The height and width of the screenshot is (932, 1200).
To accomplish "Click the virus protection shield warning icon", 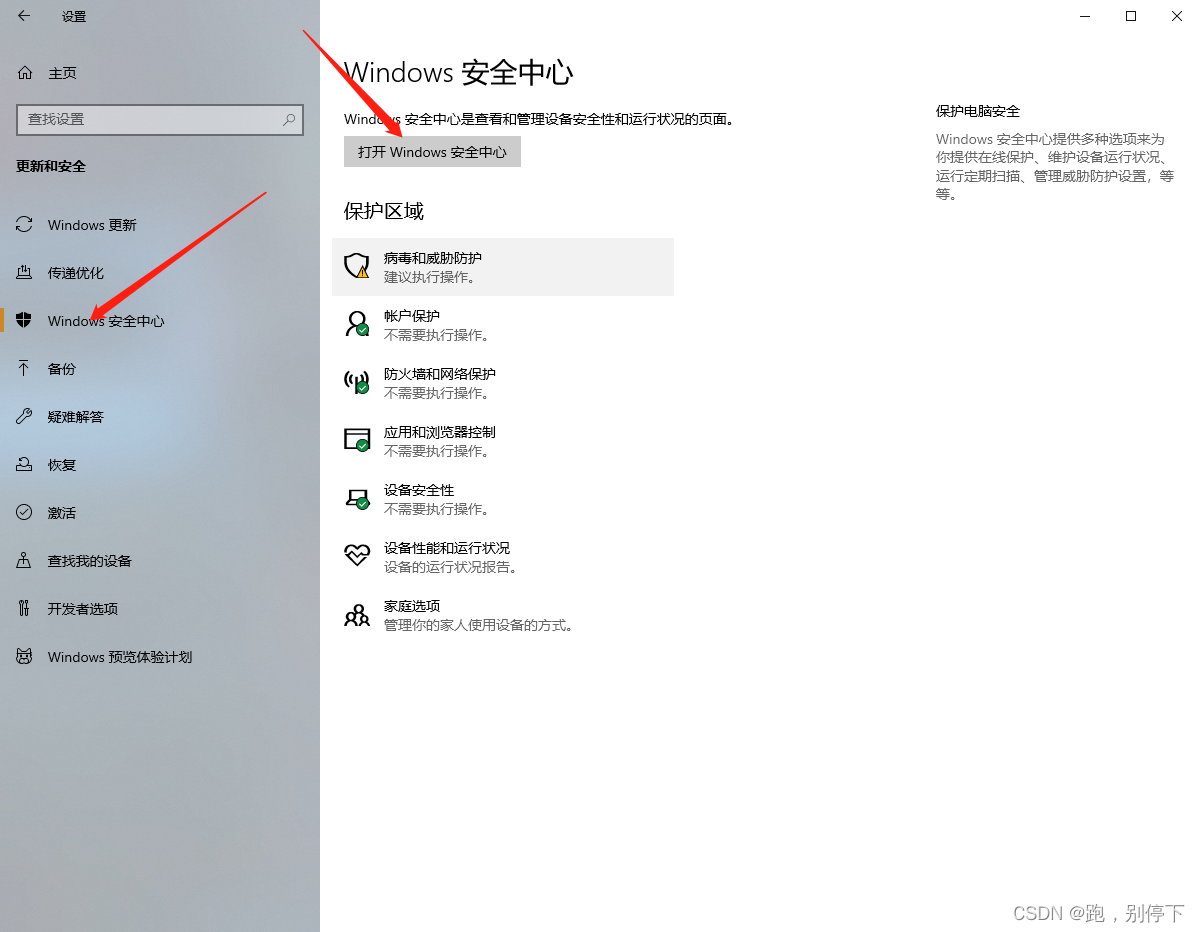I will [357, 266].
